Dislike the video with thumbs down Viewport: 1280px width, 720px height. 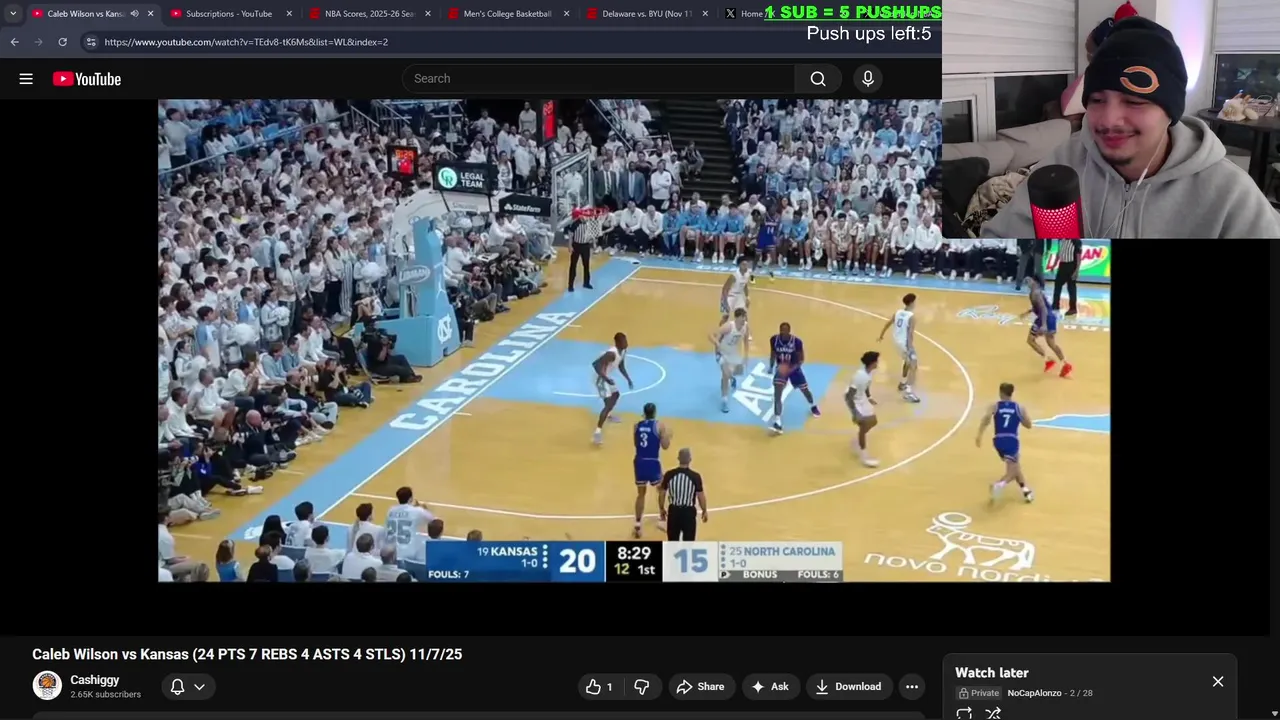pos(642,687)
